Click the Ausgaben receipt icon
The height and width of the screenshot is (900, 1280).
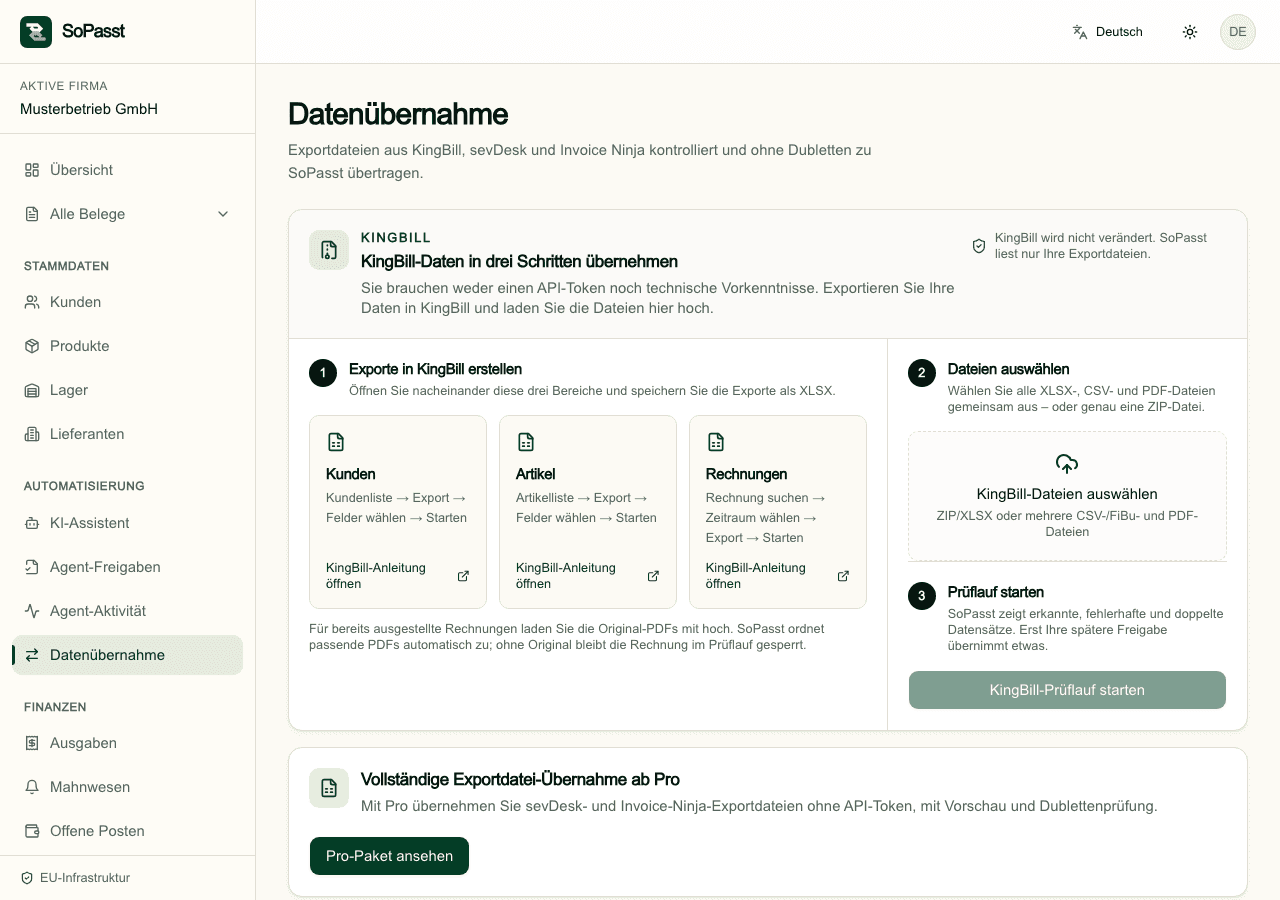pos(32,743)
